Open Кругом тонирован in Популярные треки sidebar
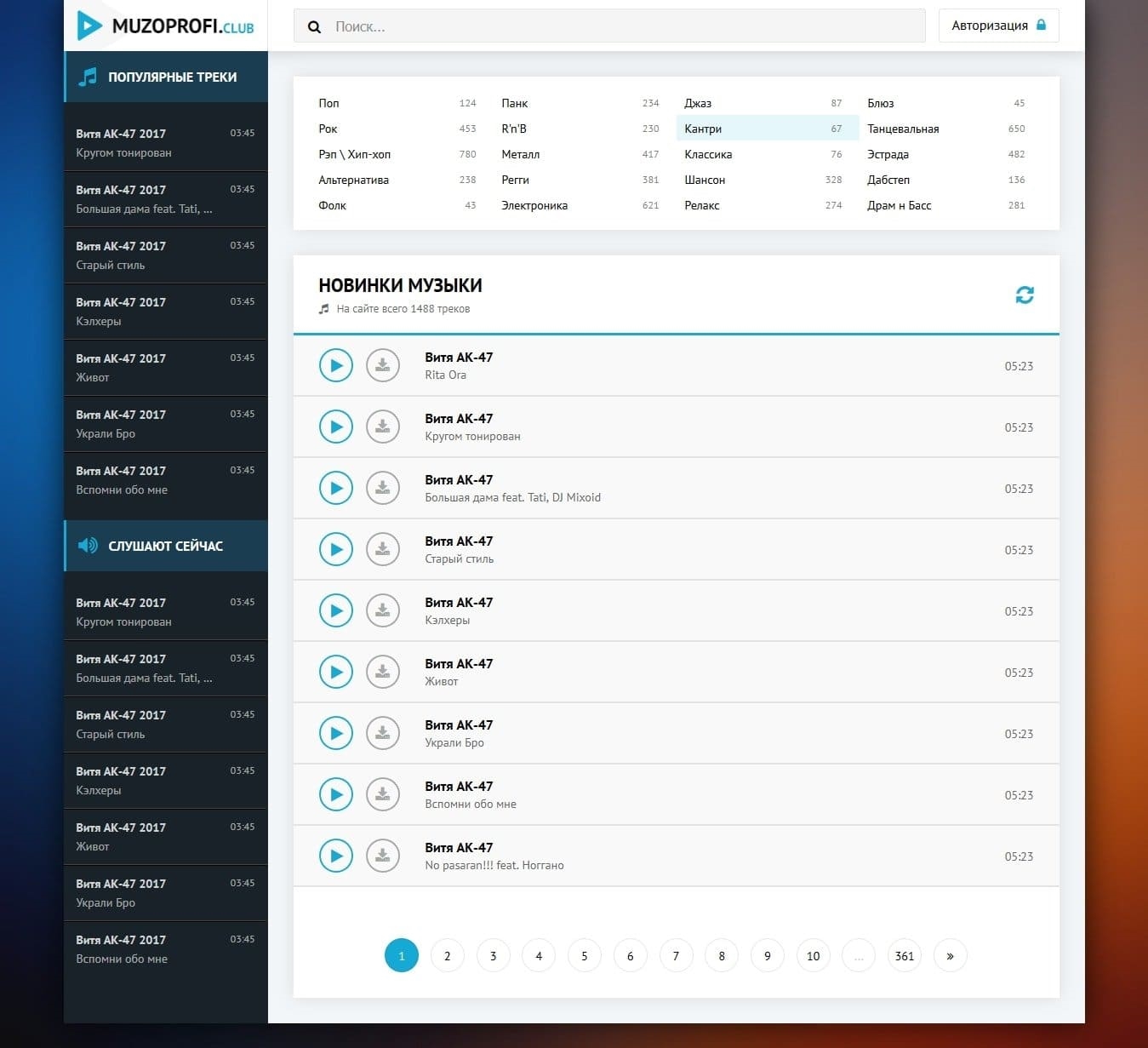This screenshot has width=1148, height=1048. click(166, 143)
